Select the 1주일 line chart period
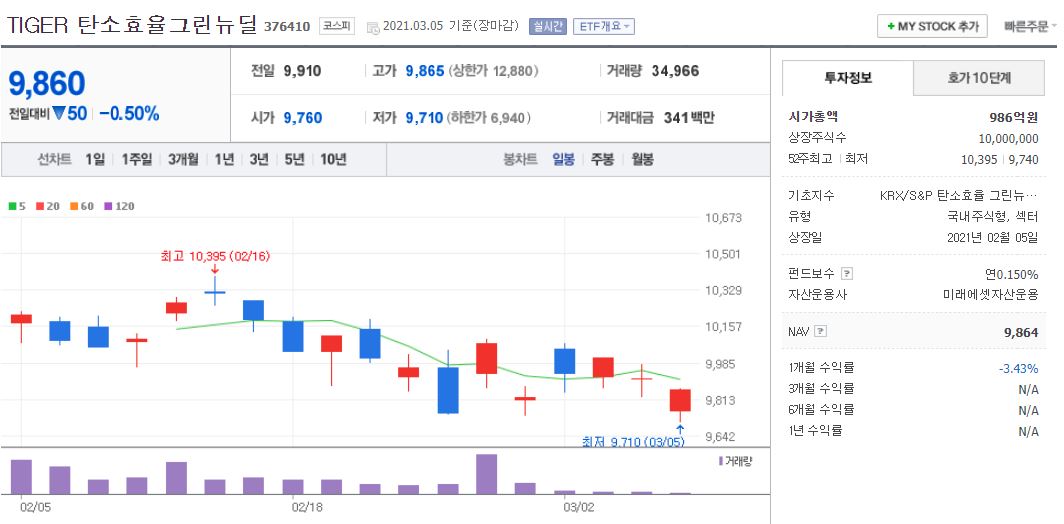 point(137,160)
